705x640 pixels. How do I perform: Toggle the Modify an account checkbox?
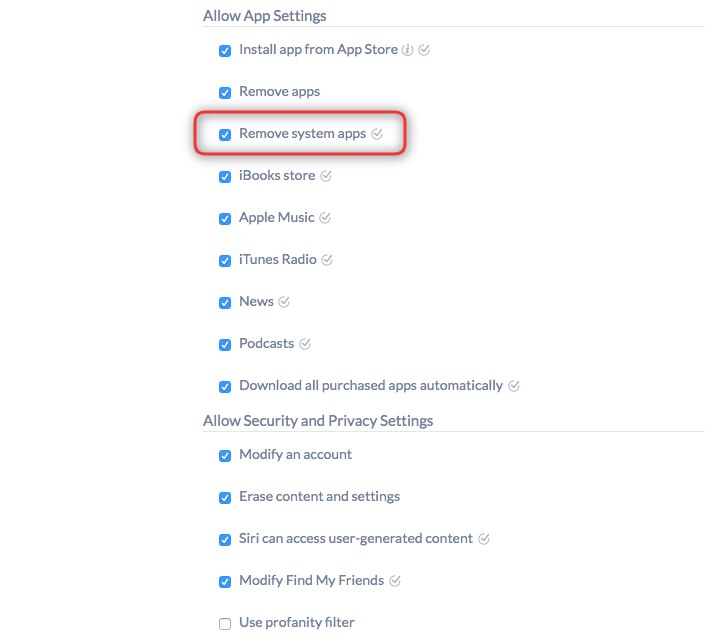click(x=225, y=456)
